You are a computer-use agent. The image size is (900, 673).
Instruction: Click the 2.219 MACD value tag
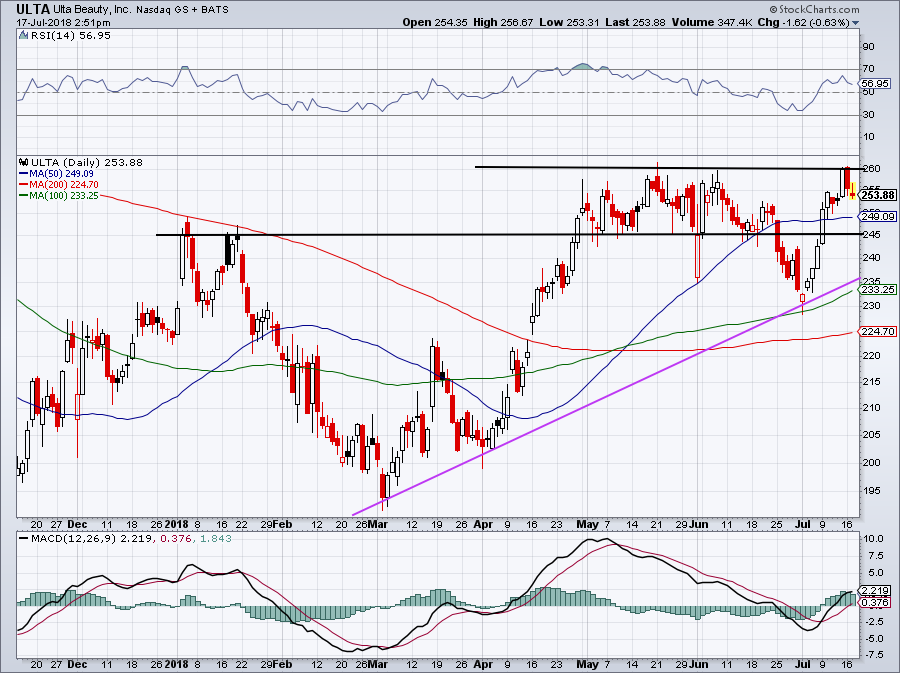(876, 591)
